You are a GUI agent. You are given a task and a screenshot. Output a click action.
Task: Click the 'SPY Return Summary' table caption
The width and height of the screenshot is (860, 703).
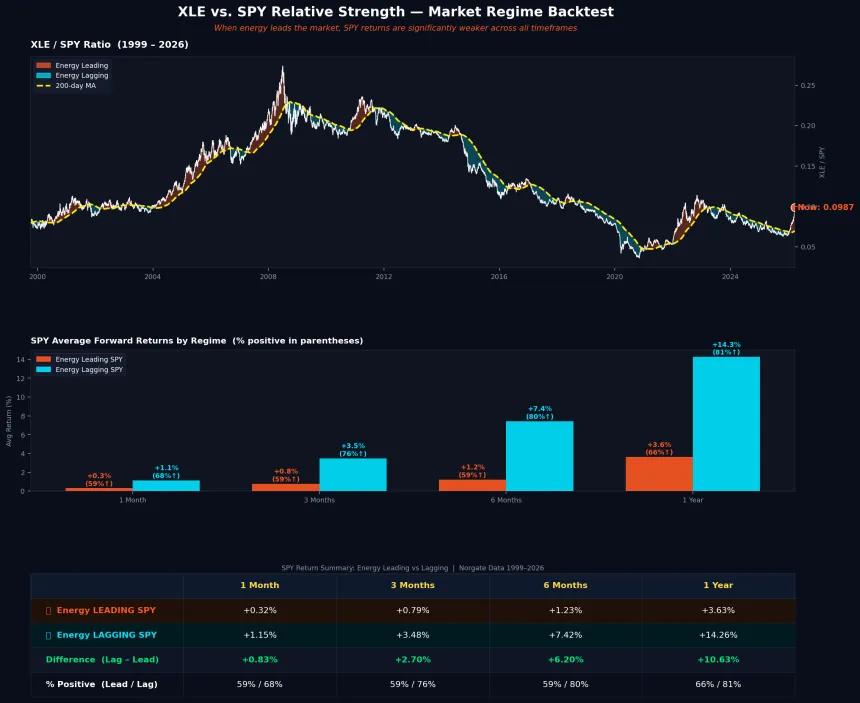tap(412, 568)
